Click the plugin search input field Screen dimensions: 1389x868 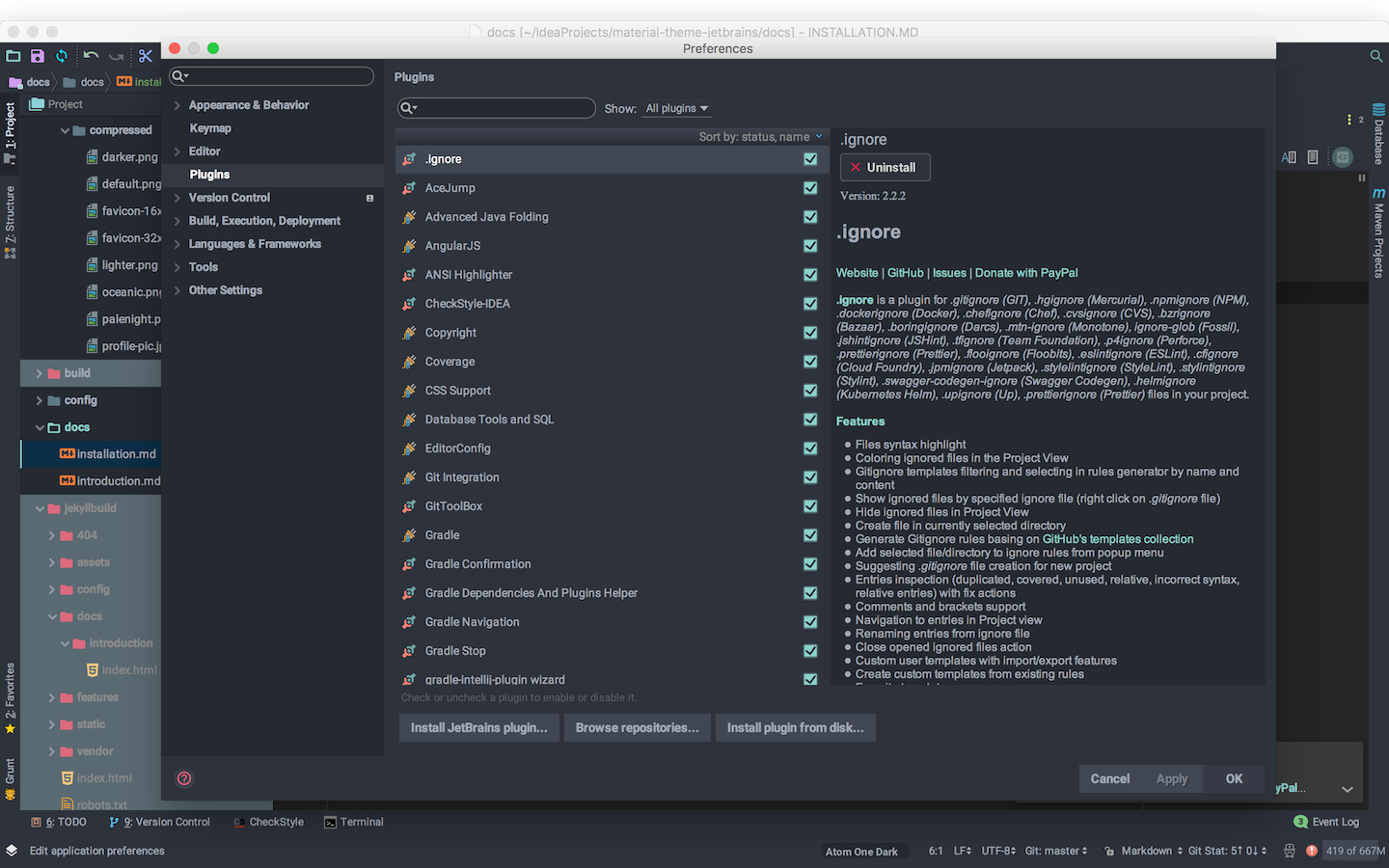pos(497,108)
